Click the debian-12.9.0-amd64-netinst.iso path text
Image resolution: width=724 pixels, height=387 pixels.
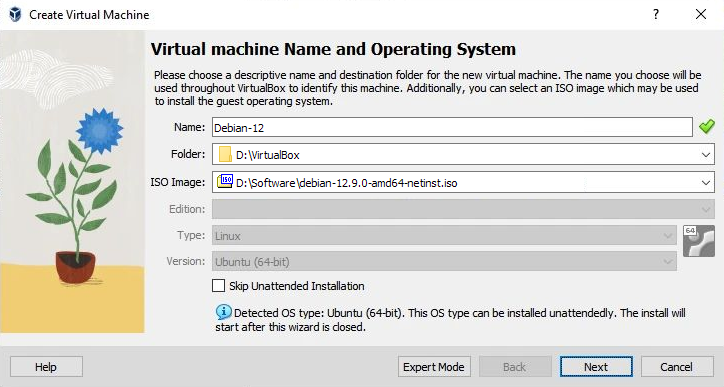[x=347, y=183]
